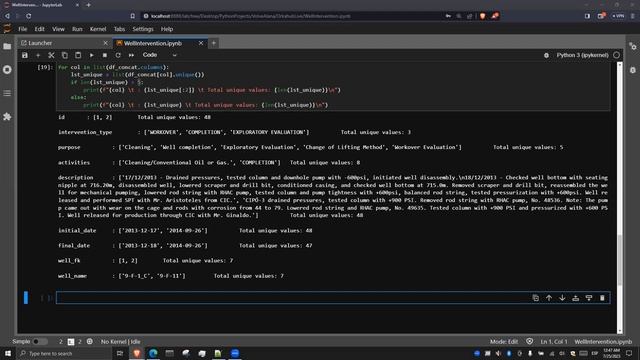Duplicate the active cell from cell toolbar
The image size is (640, 360).
coord(536,298)
